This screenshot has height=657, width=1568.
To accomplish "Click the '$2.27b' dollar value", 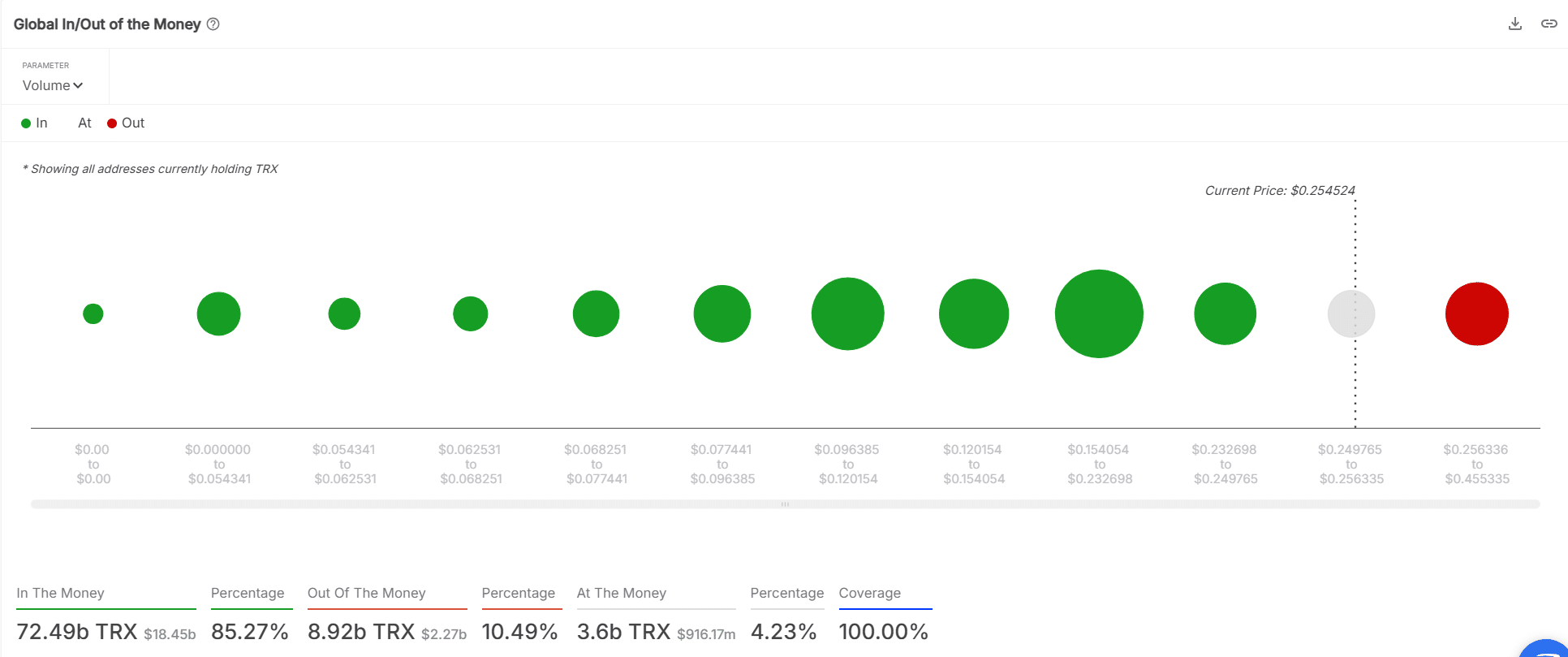I will tap(444, 634).
